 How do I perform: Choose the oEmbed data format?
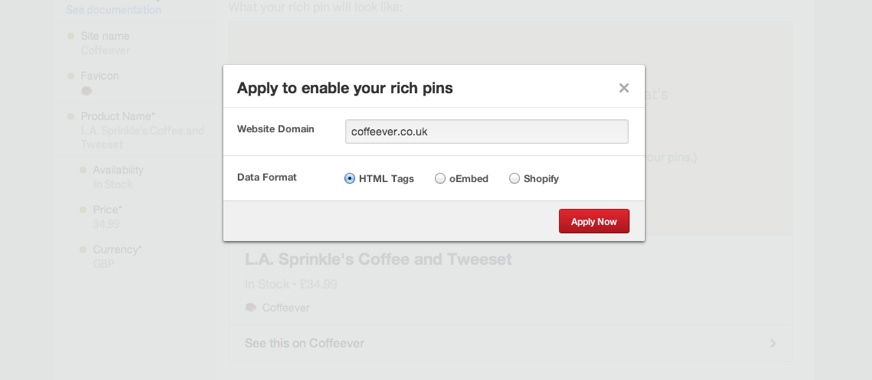point(440,179)
